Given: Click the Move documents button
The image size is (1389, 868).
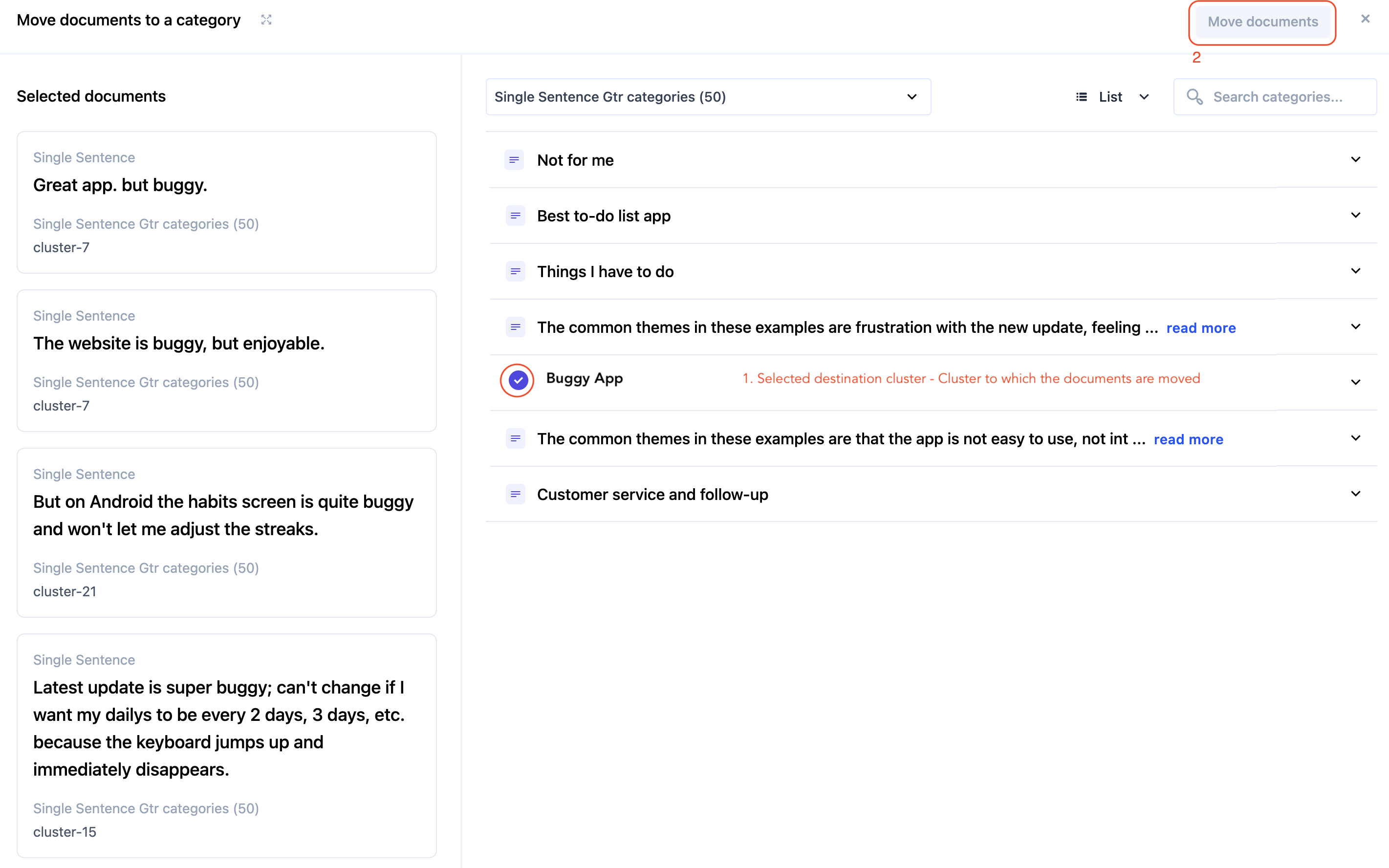Looking at the screenshot, I should [1262, 22].
